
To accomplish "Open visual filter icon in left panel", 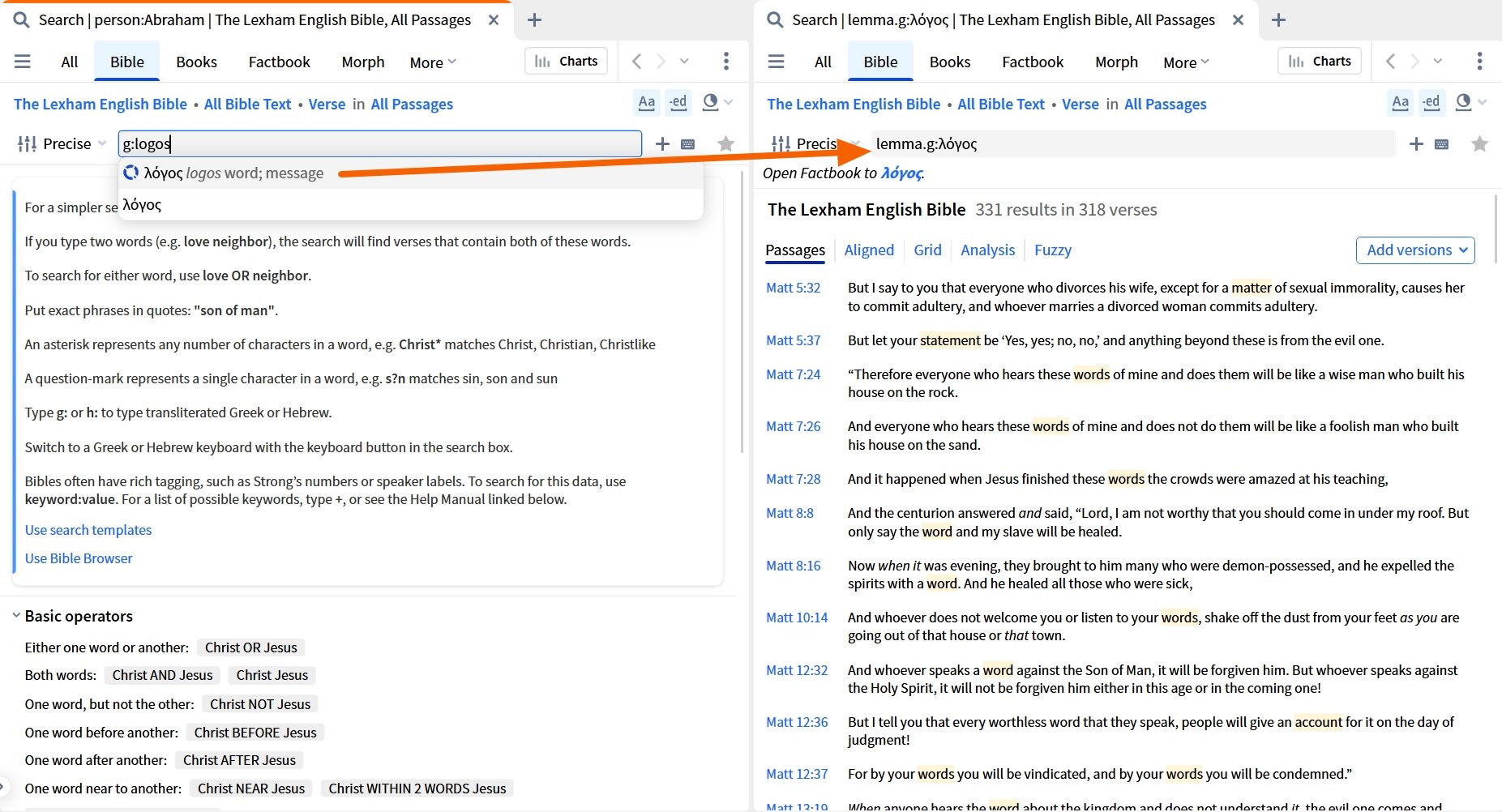I will click(x=710, y=102).
